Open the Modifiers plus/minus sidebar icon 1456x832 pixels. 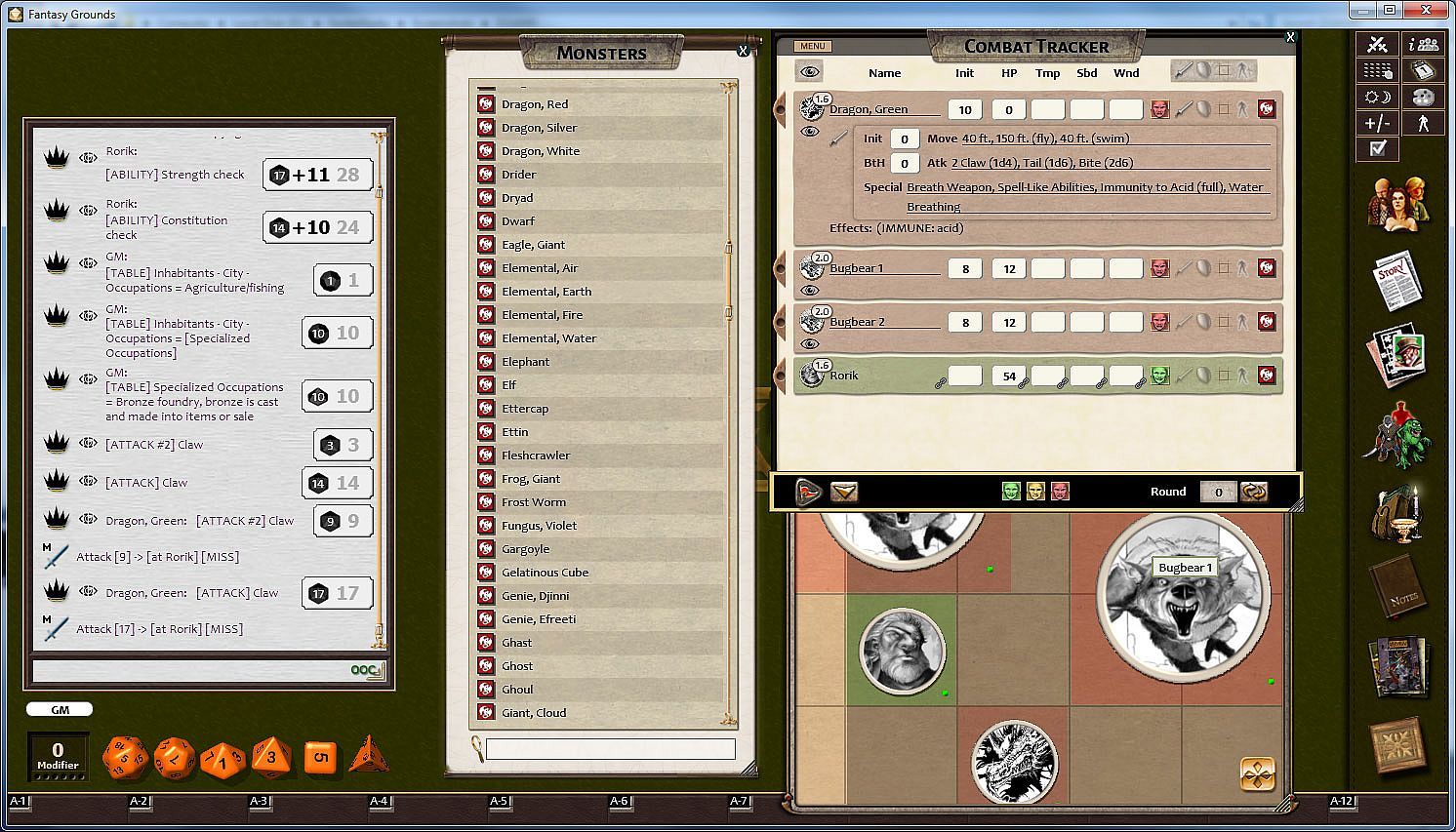coord(1377,123)
